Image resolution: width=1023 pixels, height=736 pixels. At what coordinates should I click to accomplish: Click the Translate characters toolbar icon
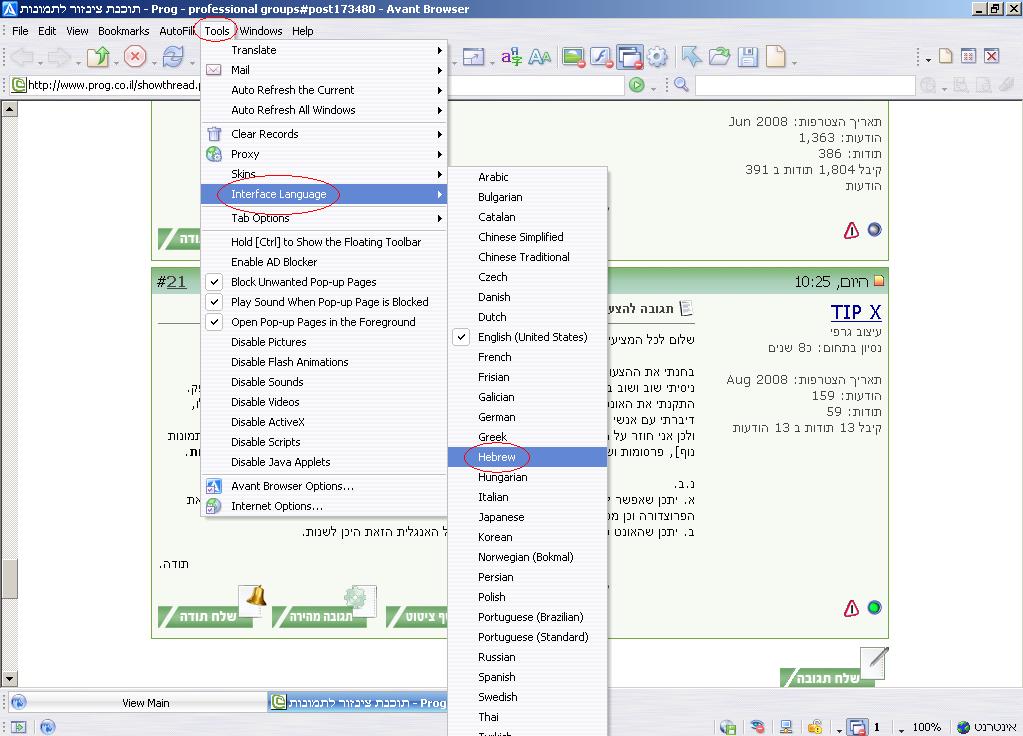coord(512,57)
